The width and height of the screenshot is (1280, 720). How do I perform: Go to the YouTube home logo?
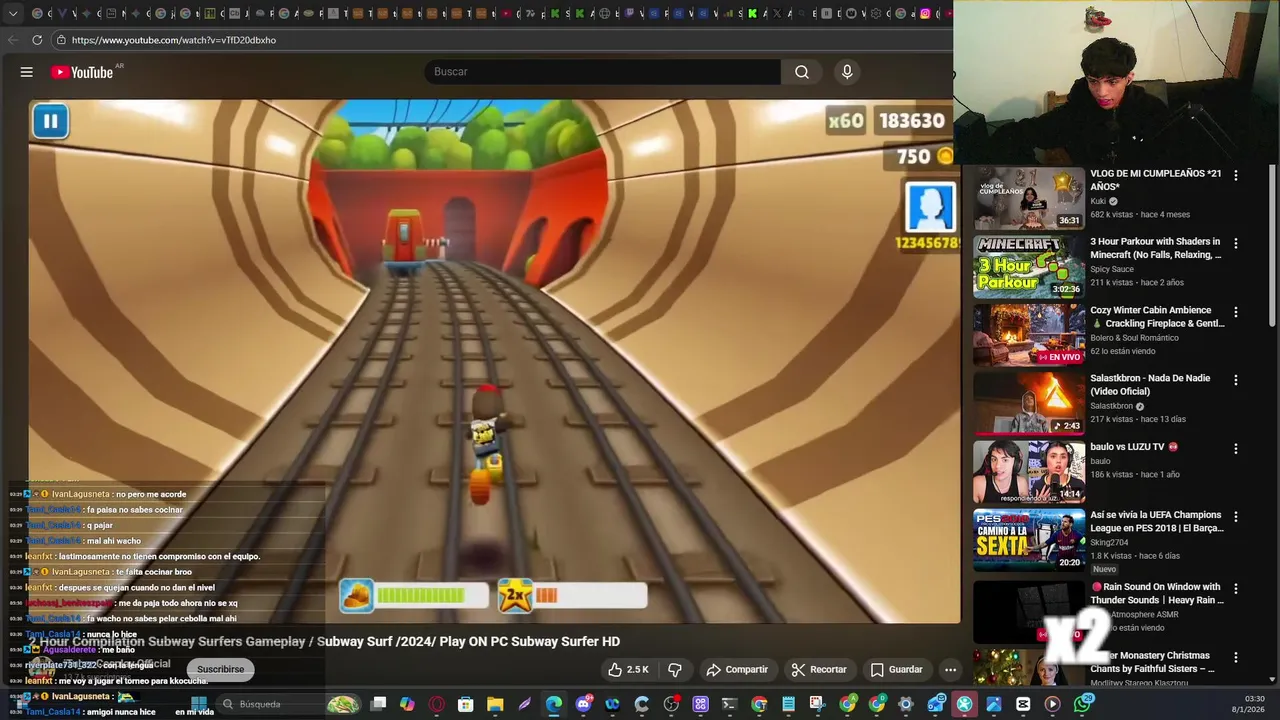pyautogui.click(x=82, y=72)
